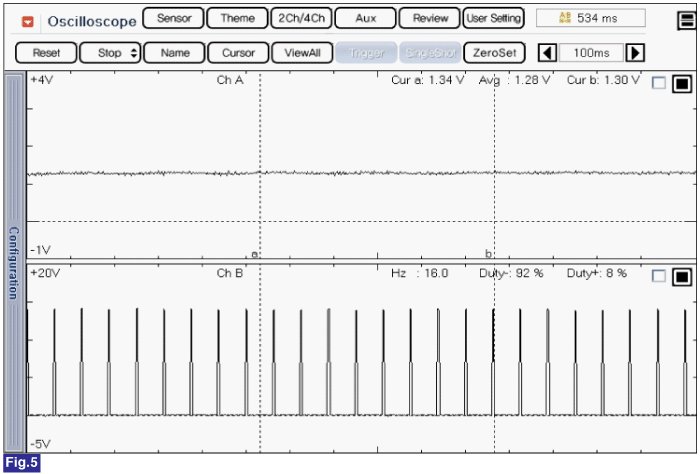Open the Sensor menu

[173, 19]
